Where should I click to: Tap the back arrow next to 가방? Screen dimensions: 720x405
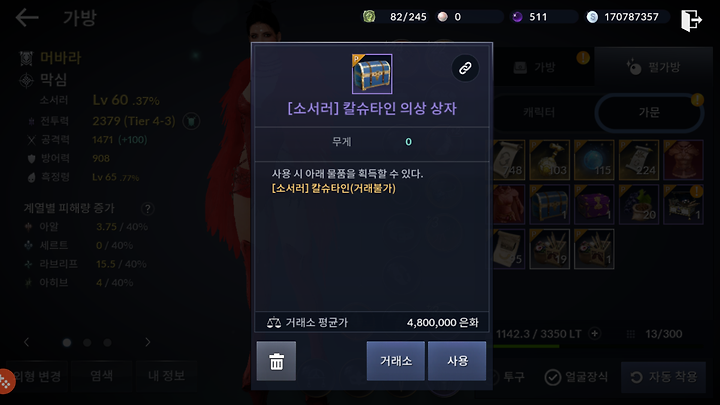27,18
